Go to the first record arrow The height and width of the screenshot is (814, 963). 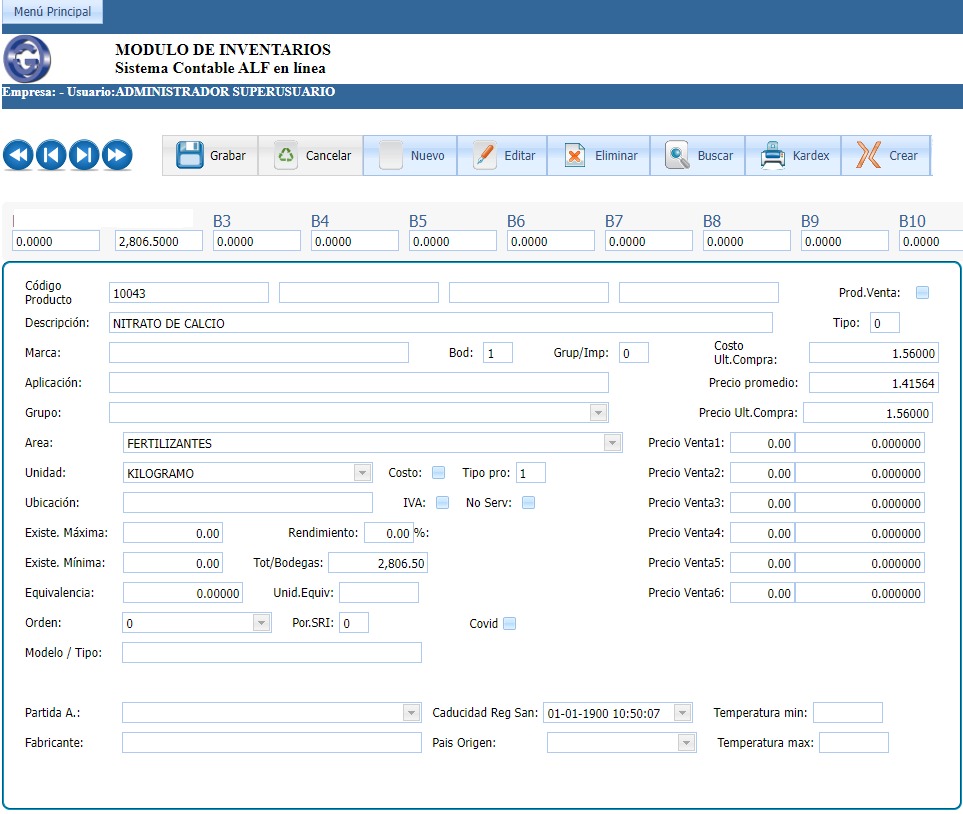[x=19, y=155]
